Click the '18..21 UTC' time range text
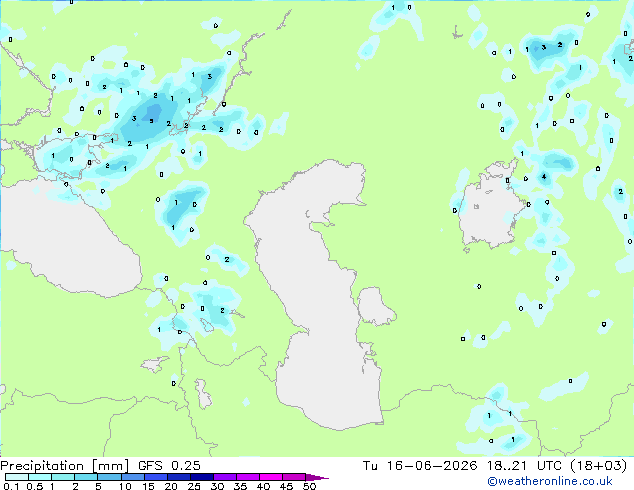 pos(524,466)
